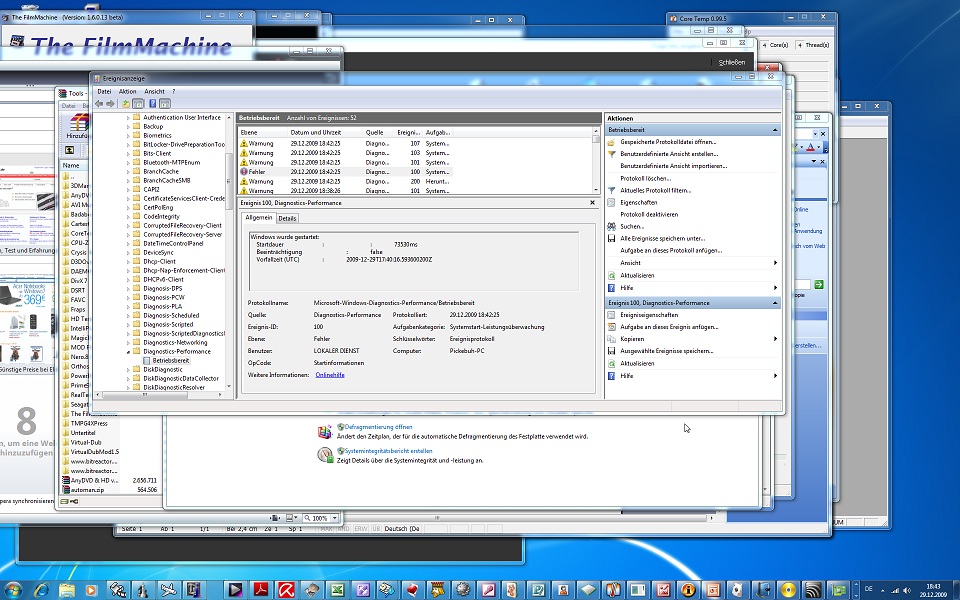Click the disk icon beside 'Alle Ereignisse speichern unter'

click(x=611, y=239)
